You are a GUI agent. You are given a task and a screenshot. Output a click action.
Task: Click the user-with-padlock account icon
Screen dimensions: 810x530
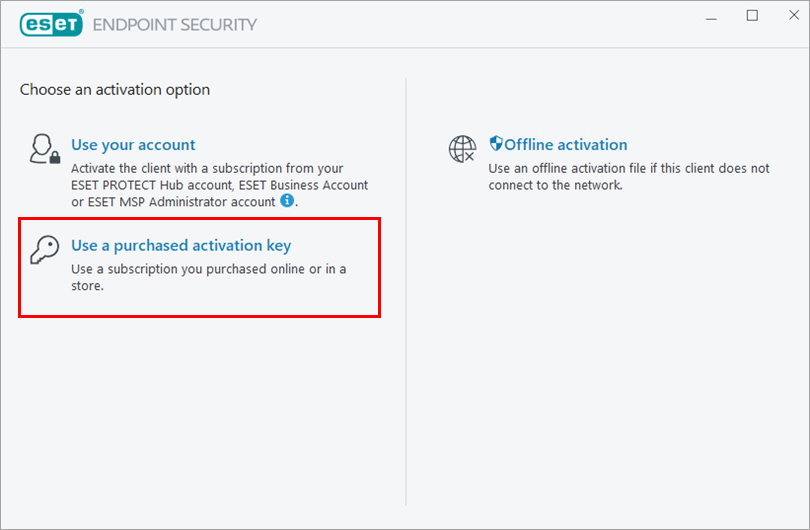pos(44,149)
